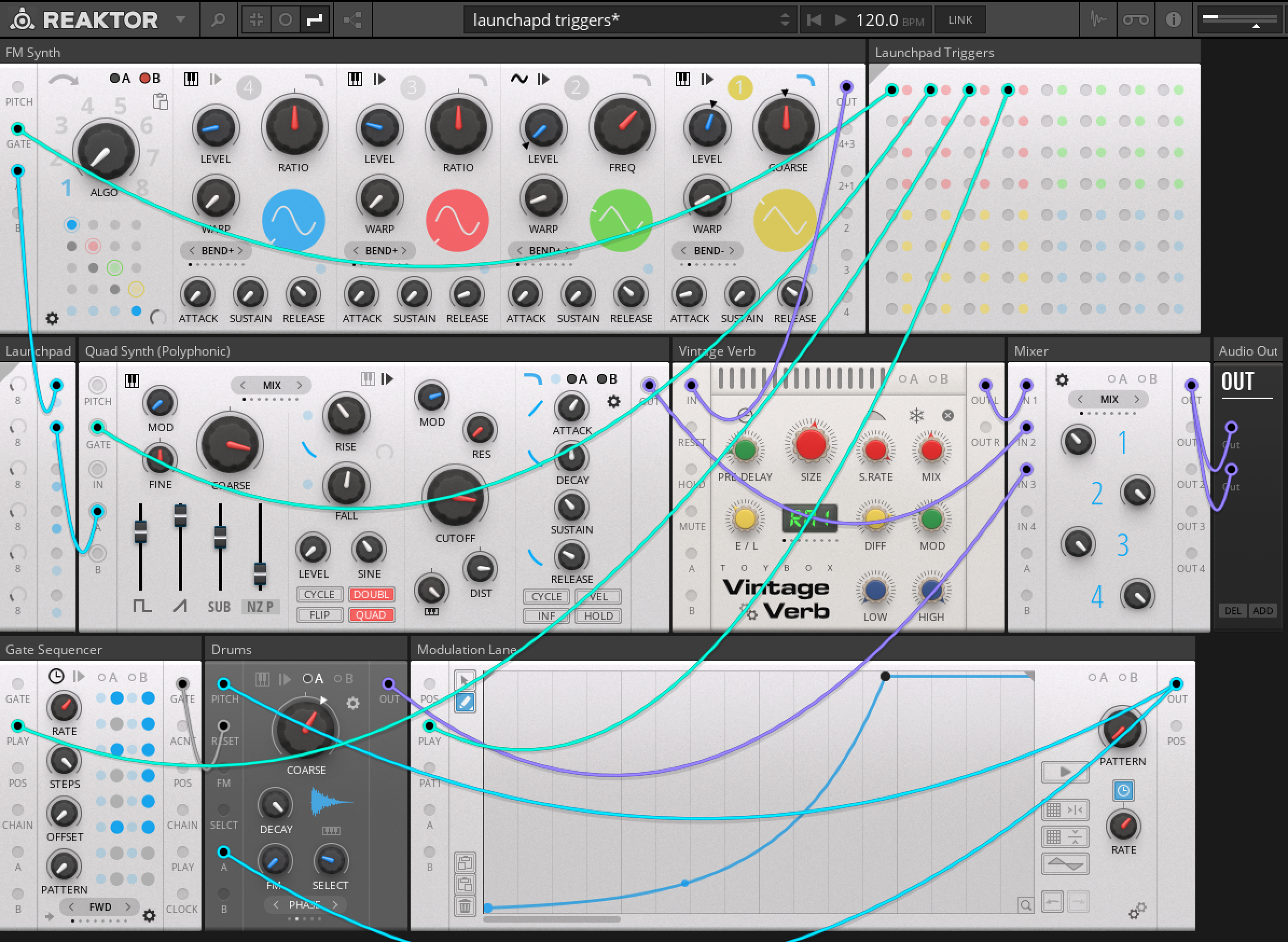1288x942 pixels.
Task: Click the red SIZE knob in Vintage Verb
Action: click(x=810, y=445)
